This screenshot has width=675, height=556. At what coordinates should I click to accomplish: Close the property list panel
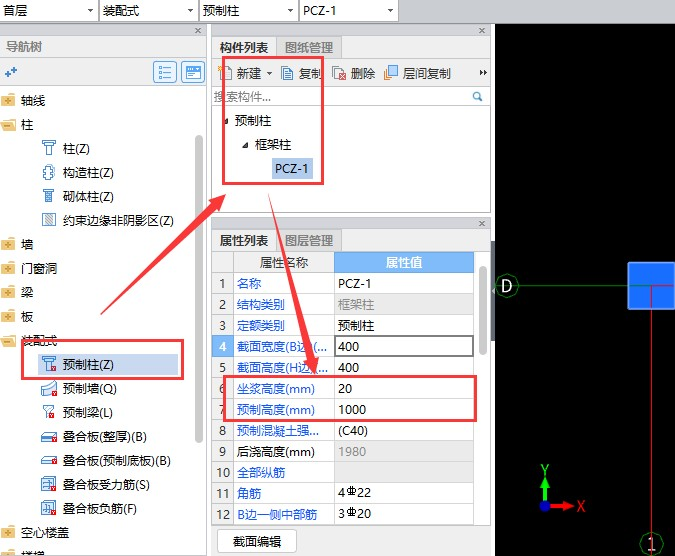tap(482, 223)
